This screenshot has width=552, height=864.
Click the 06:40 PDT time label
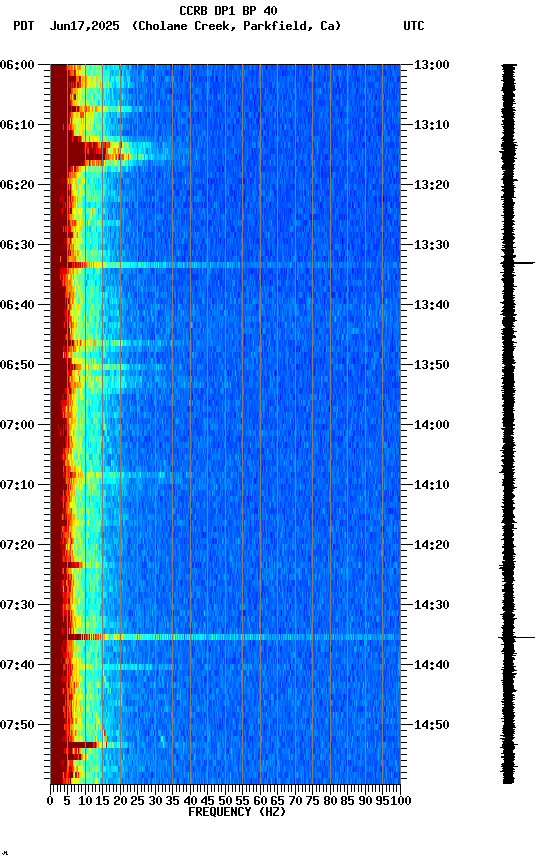coord(17,305)
